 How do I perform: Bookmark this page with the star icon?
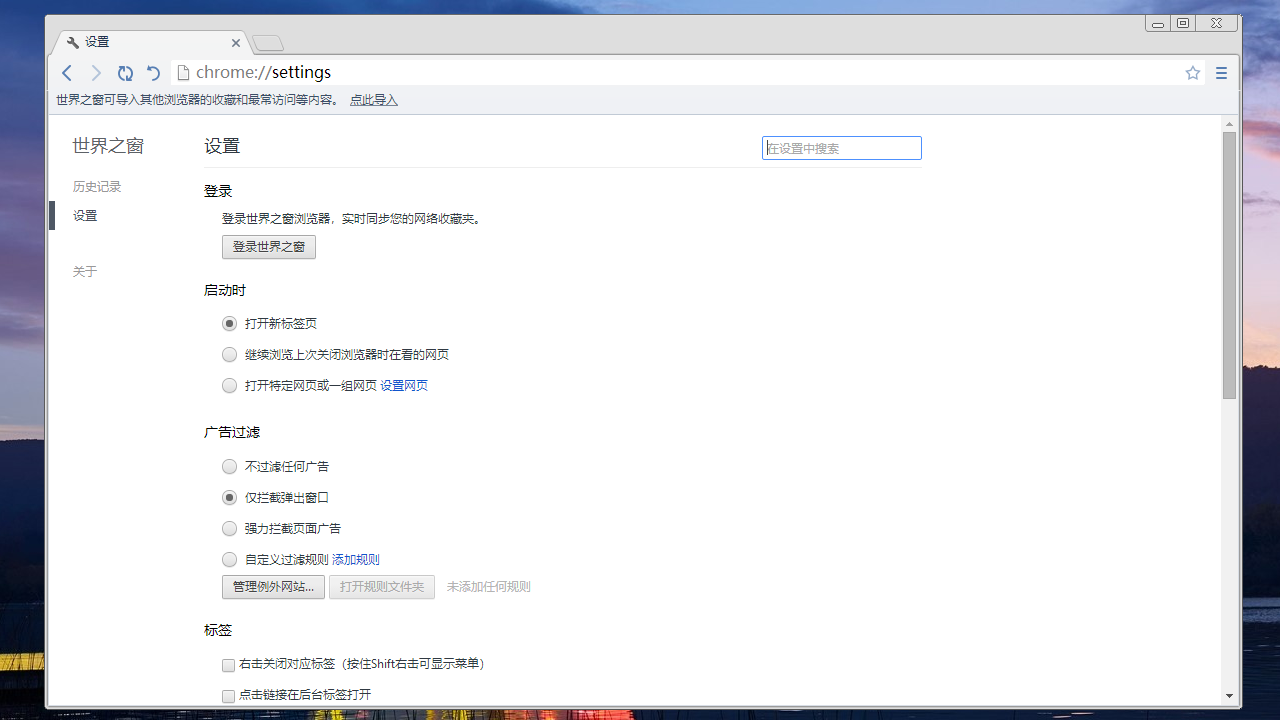[x=1192, y=73]
